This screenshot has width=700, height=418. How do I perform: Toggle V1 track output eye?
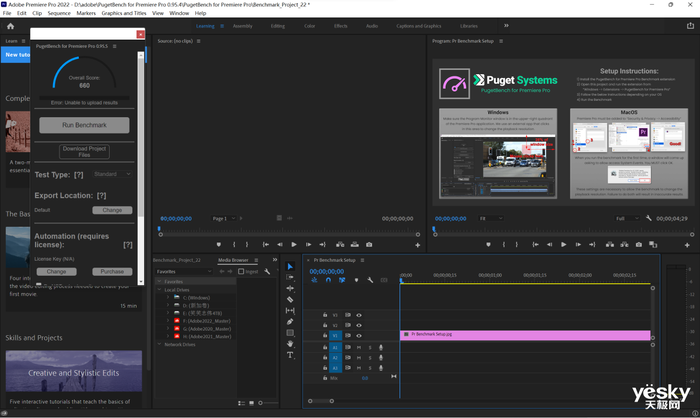(x=359, y=336)
